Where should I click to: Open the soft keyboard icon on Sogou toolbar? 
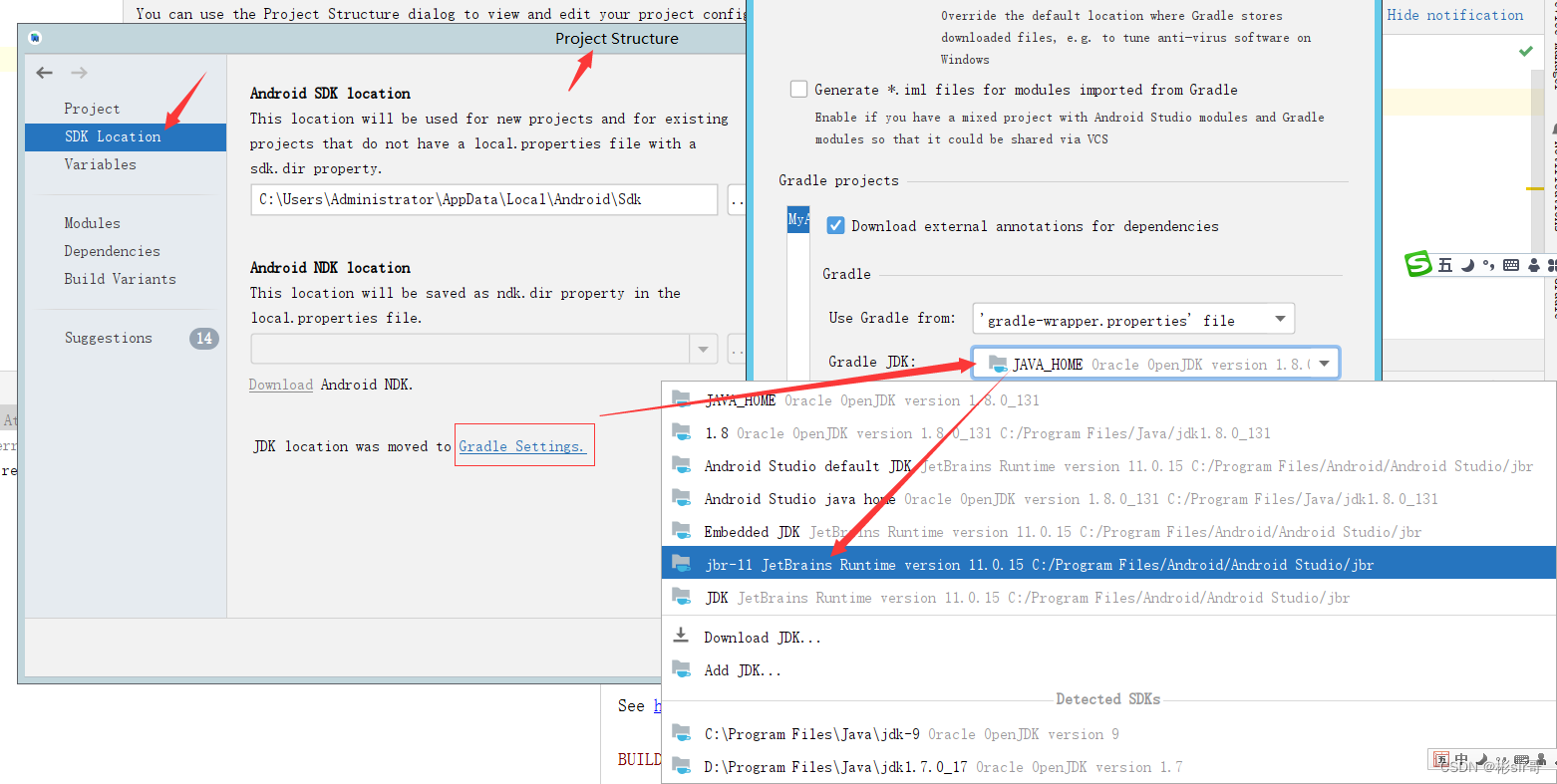click(1511, 265)
